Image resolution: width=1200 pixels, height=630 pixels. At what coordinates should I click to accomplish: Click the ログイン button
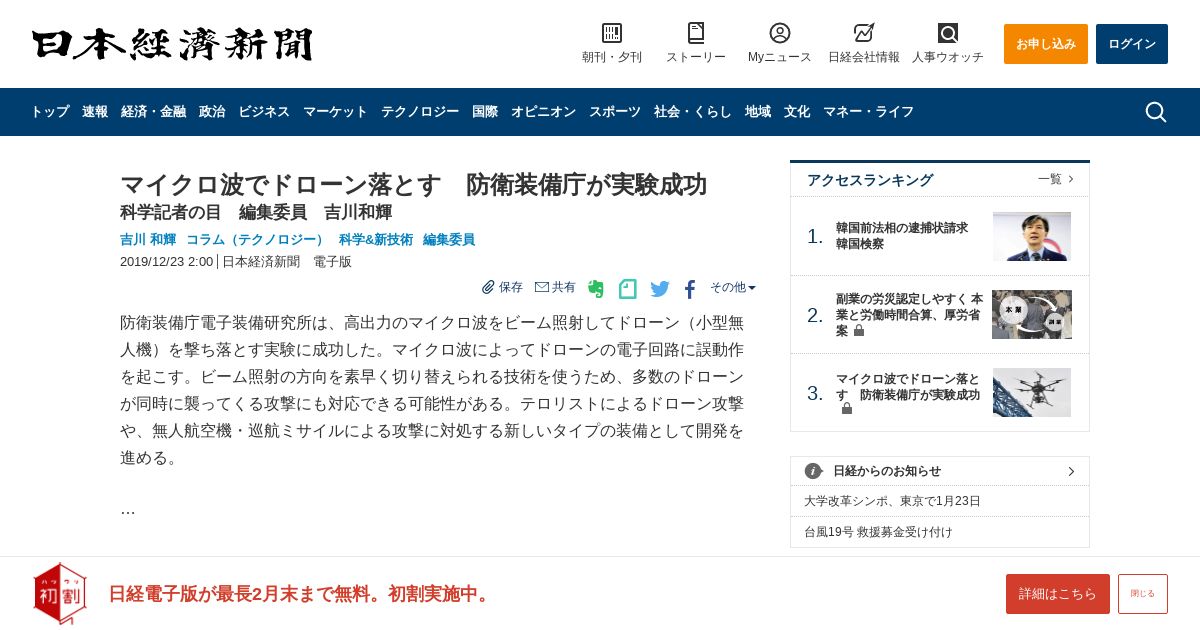tap(1132, 44)
